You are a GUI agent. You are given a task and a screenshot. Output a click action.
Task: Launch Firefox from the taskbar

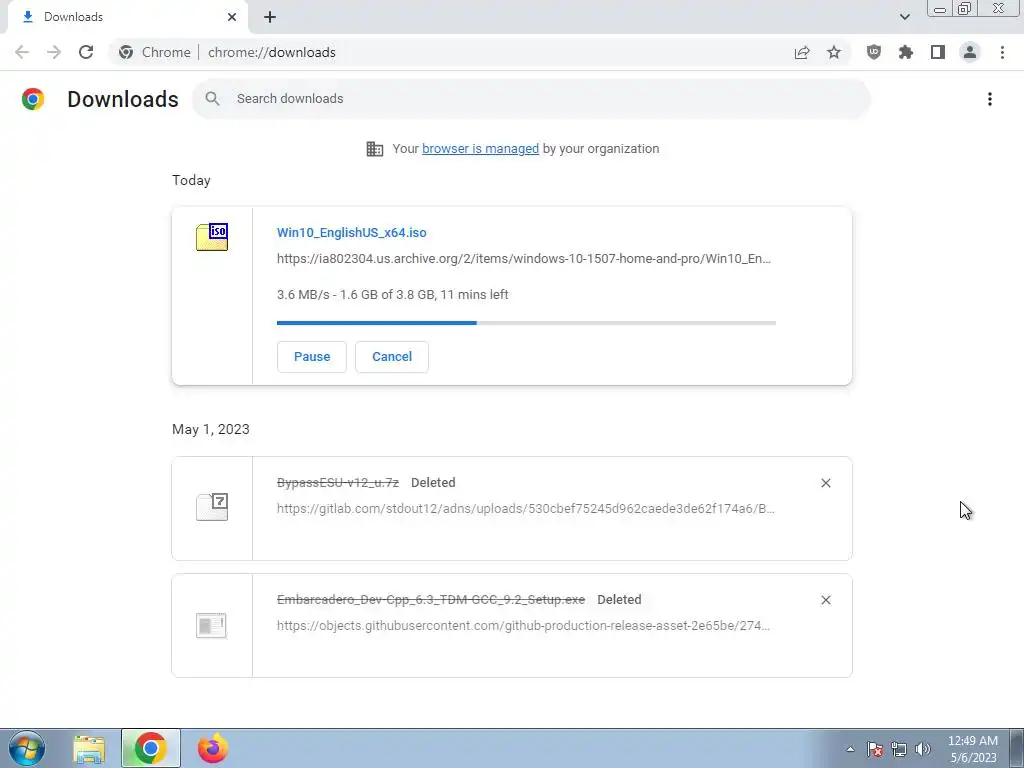click(213, 748)
